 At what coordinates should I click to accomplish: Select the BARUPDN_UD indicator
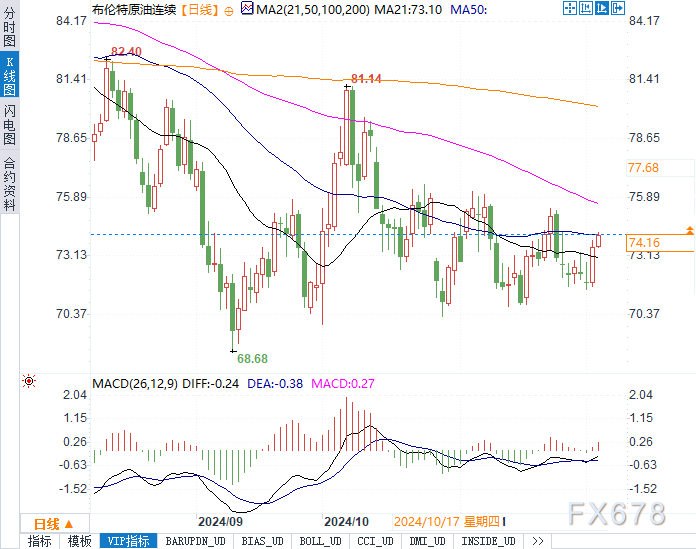pos(196,541)
